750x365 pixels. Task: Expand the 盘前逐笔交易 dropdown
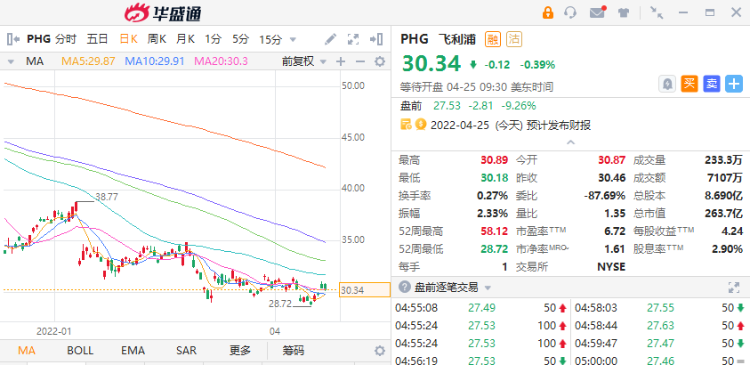(x=487, y=288)
